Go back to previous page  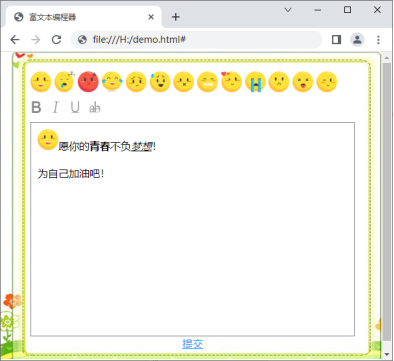(15, 40)
